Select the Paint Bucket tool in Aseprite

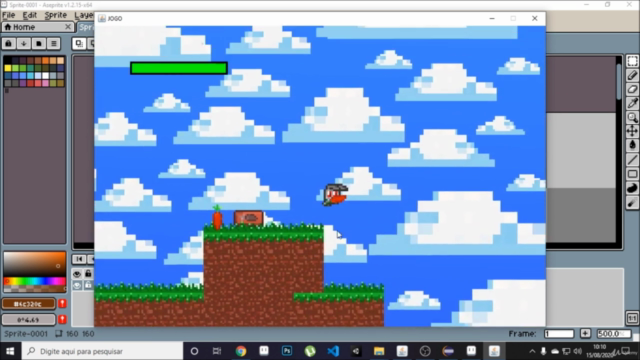coord(632,145)
